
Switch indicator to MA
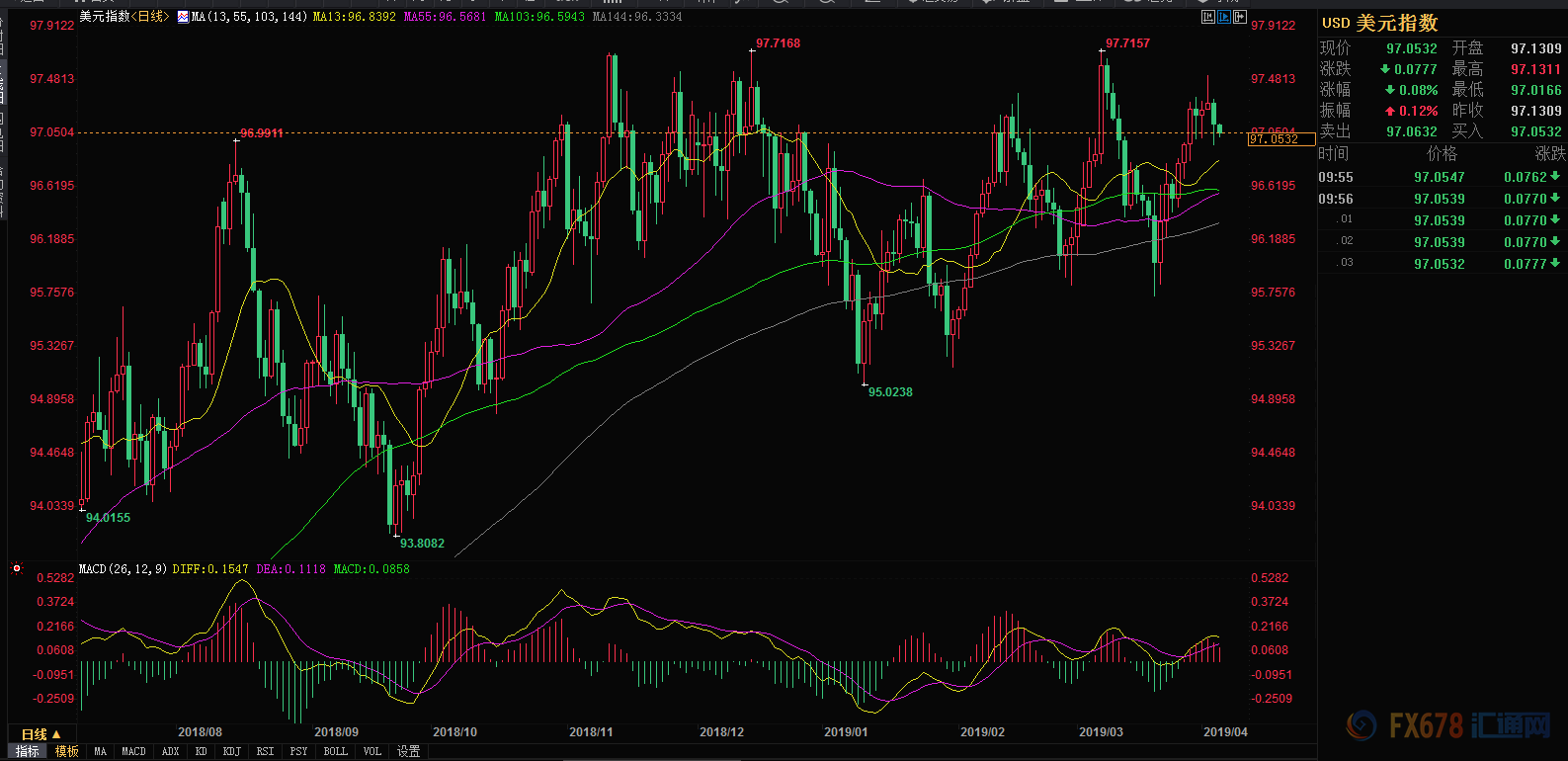point(100,751)
